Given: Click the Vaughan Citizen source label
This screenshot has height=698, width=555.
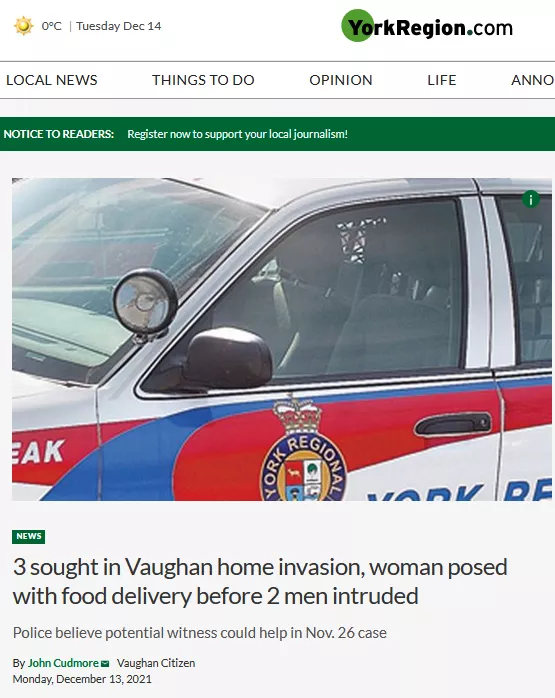Looking at the screenshot, I should (156, 663).
